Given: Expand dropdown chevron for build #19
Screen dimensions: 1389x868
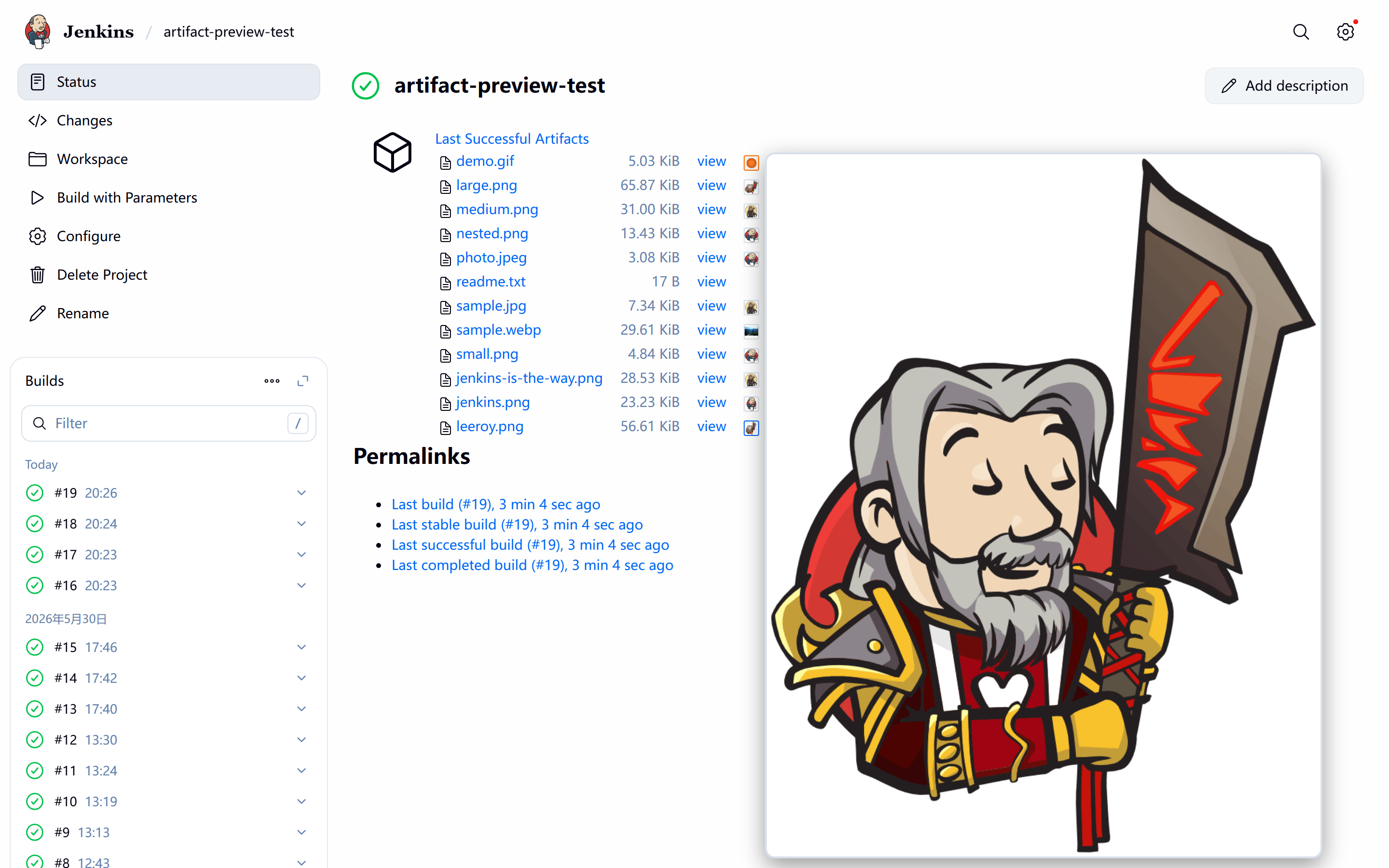Looking at the screenshot, I should (301, 493).
